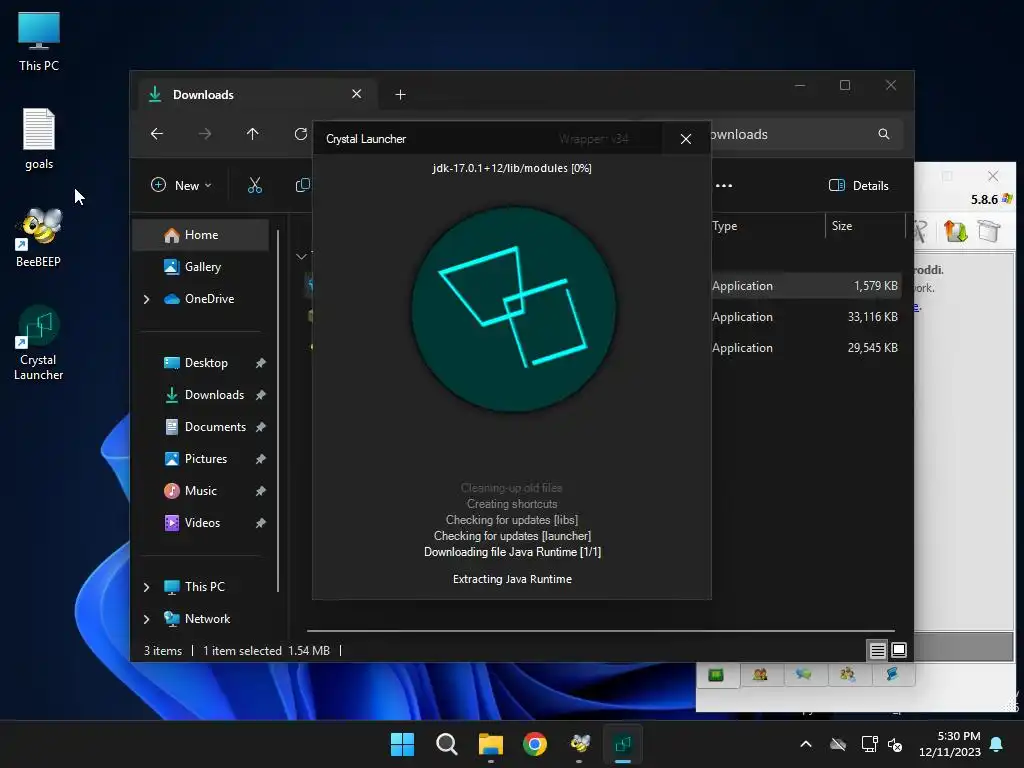The image size is (1024, 768).
Task: Go forward in File Explorer
Action: tap(205, 134)
